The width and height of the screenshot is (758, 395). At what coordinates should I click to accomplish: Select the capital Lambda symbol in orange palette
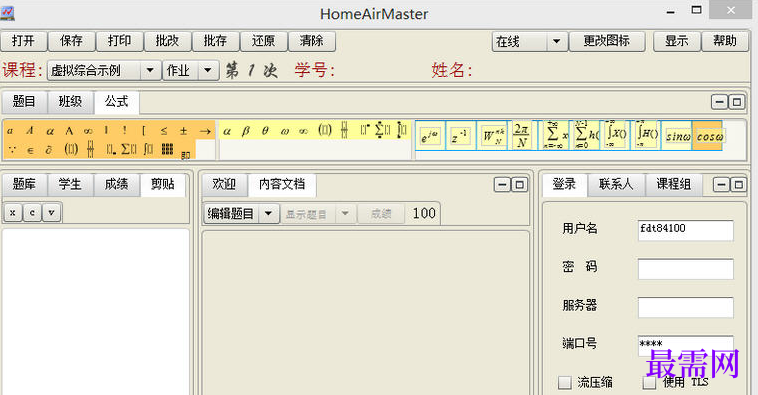coord(69,131)
